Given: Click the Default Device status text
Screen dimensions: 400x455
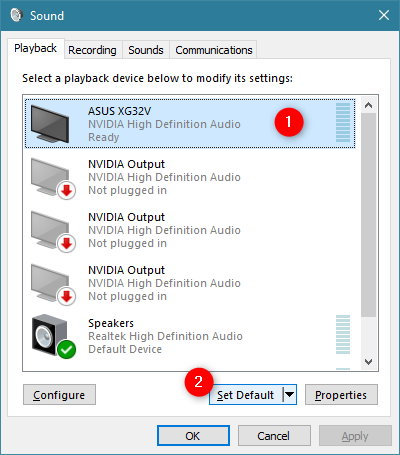Looking at the screenshot, I should tap(125, 349).
